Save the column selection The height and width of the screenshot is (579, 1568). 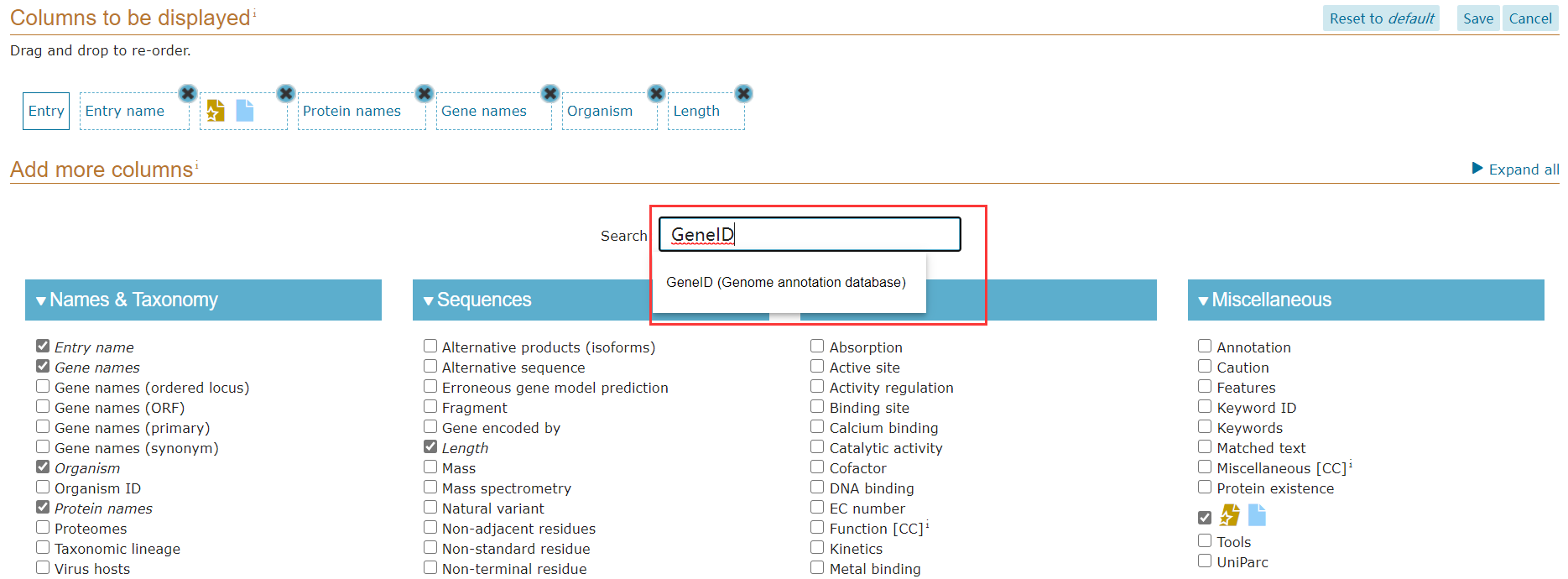tap(1478, 18)
